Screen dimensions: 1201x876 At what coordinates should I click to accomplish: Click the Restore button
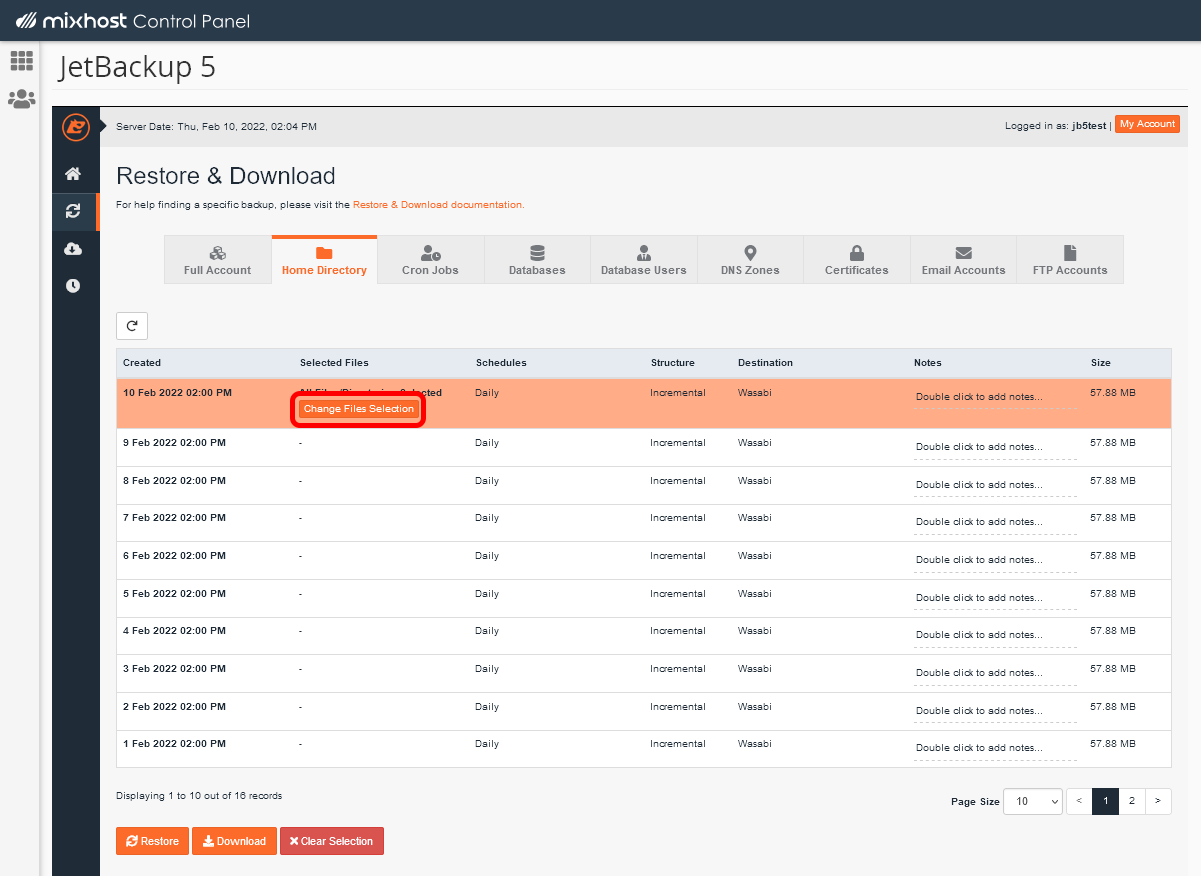pyautogui.click(x=152, y=841)
